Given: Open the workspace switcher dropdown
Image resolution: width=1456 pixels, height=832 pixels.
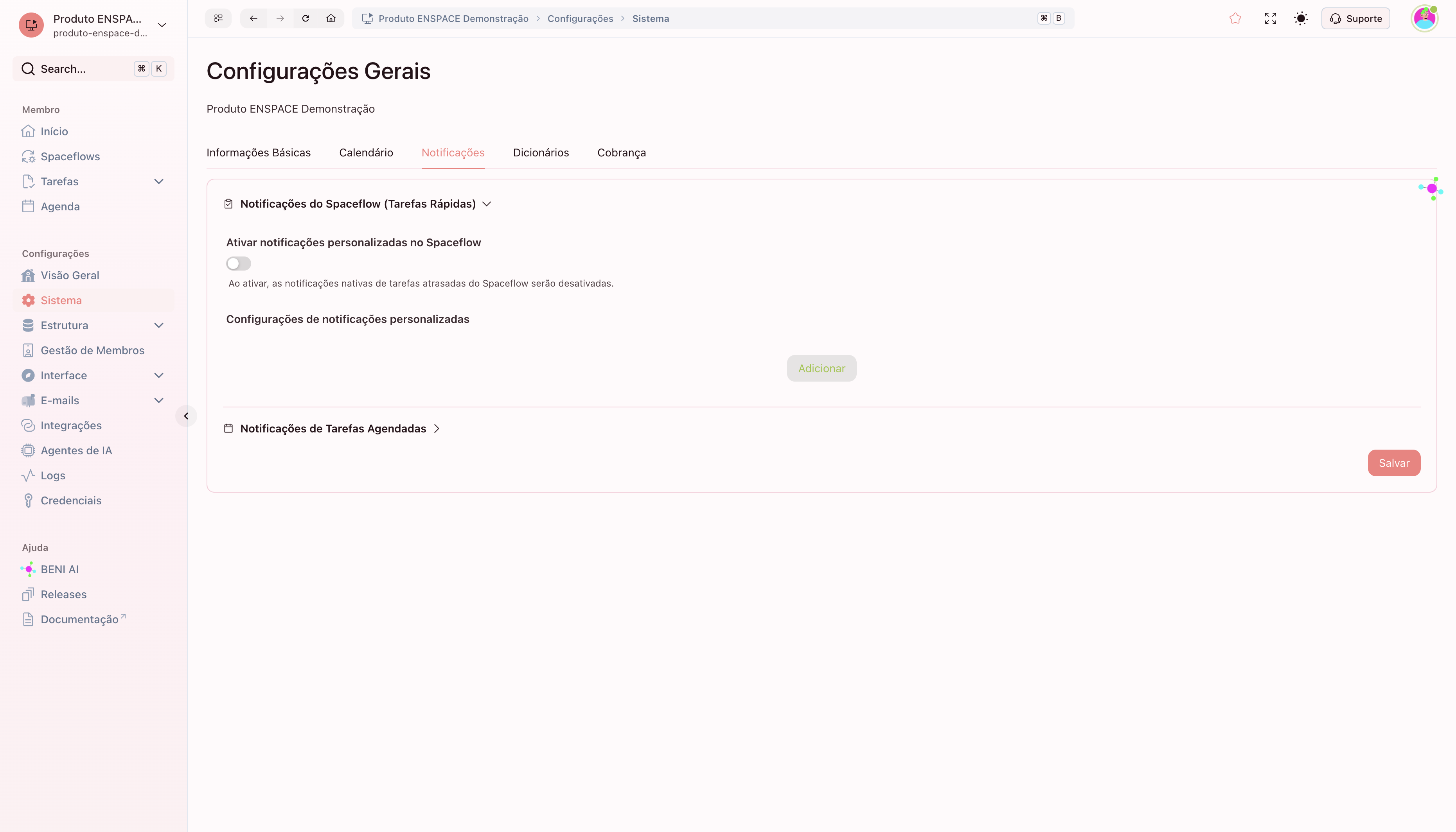Looking at the screenshot, I should click(162, 25).
